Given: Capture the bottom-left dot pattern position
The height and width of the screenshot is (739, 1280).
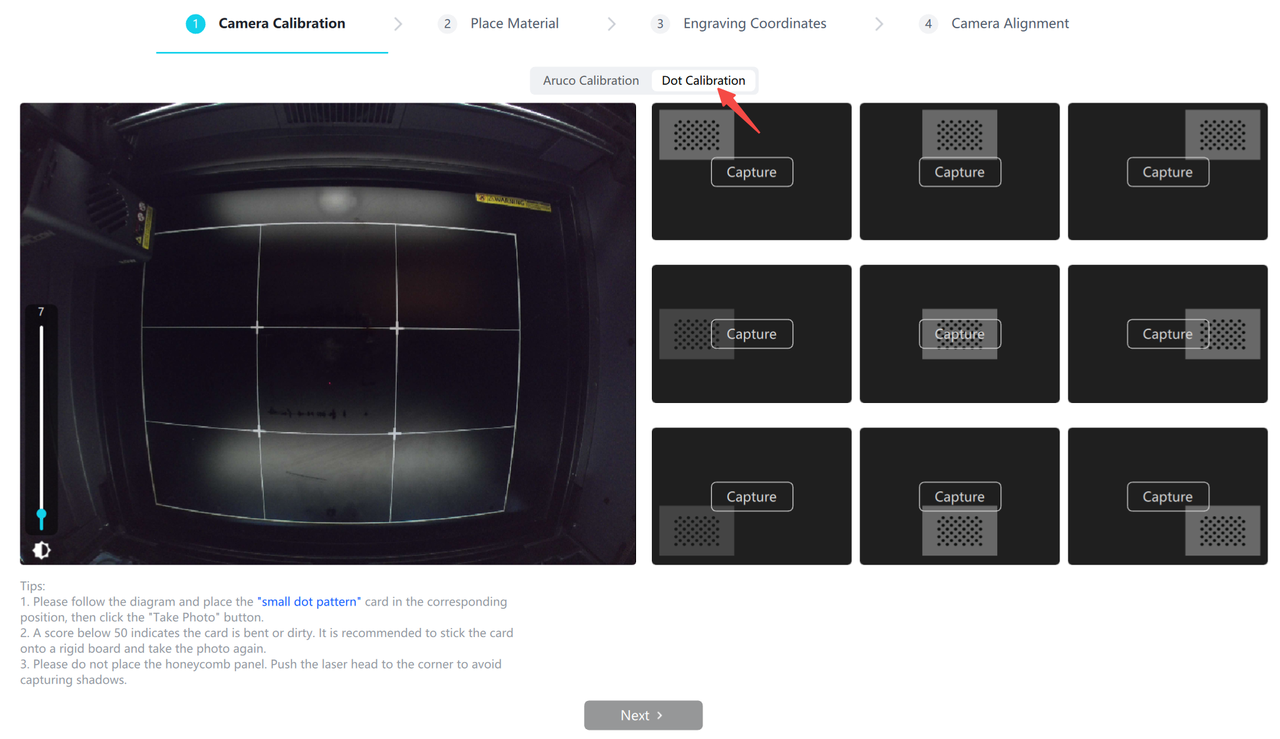Looking at the screenshot, I should [x=751, y=496].
